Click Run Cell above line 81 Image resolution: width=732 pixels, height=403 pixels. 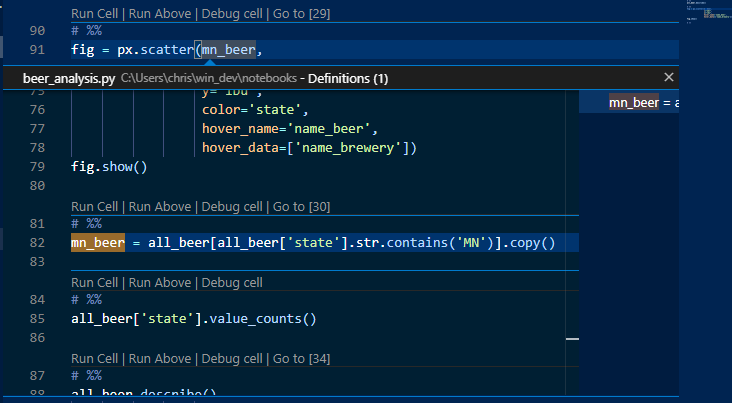point(95,206)
